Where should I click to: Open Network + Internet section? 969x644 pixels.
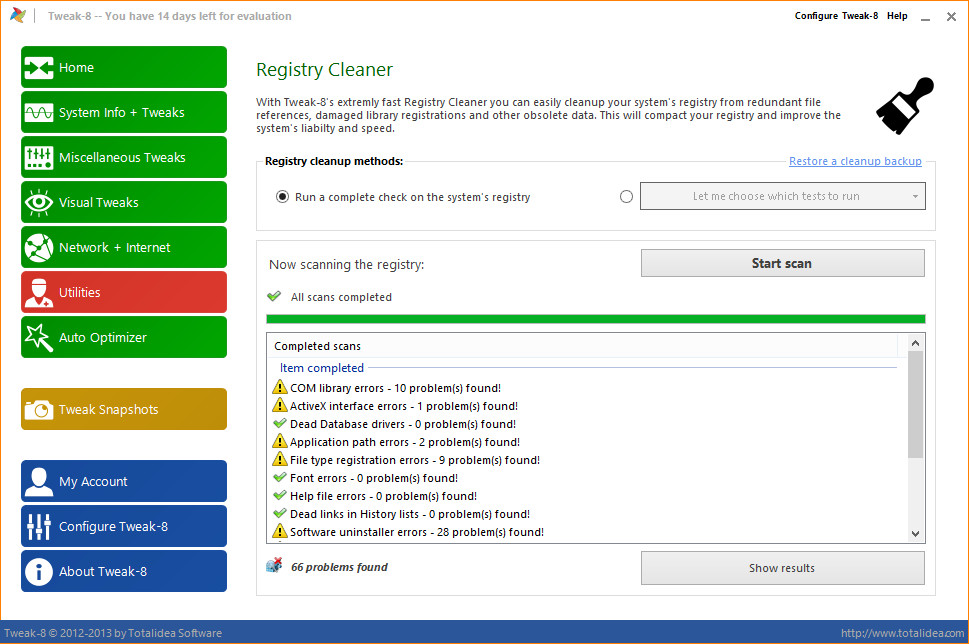tap(124, 248)
